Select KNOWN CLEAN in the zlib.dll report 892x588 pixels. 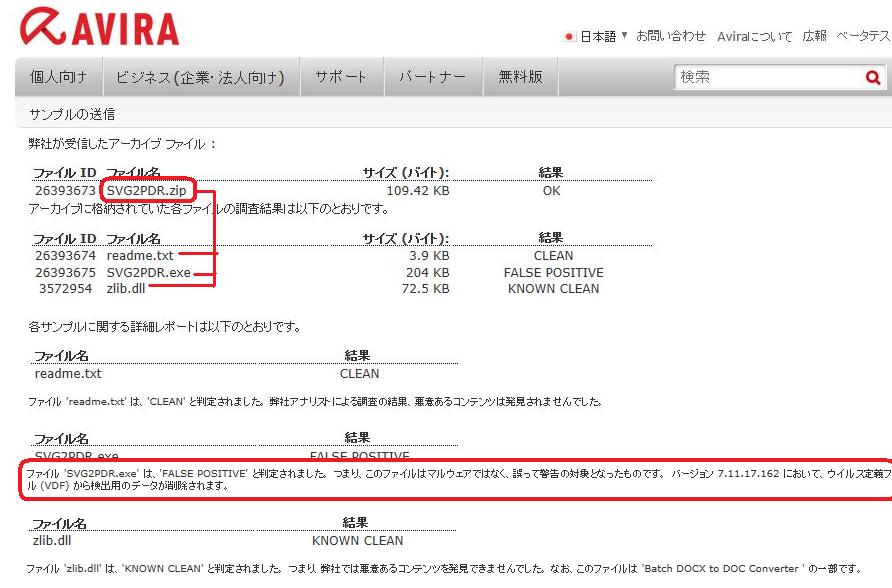click(x=358, y=541)
